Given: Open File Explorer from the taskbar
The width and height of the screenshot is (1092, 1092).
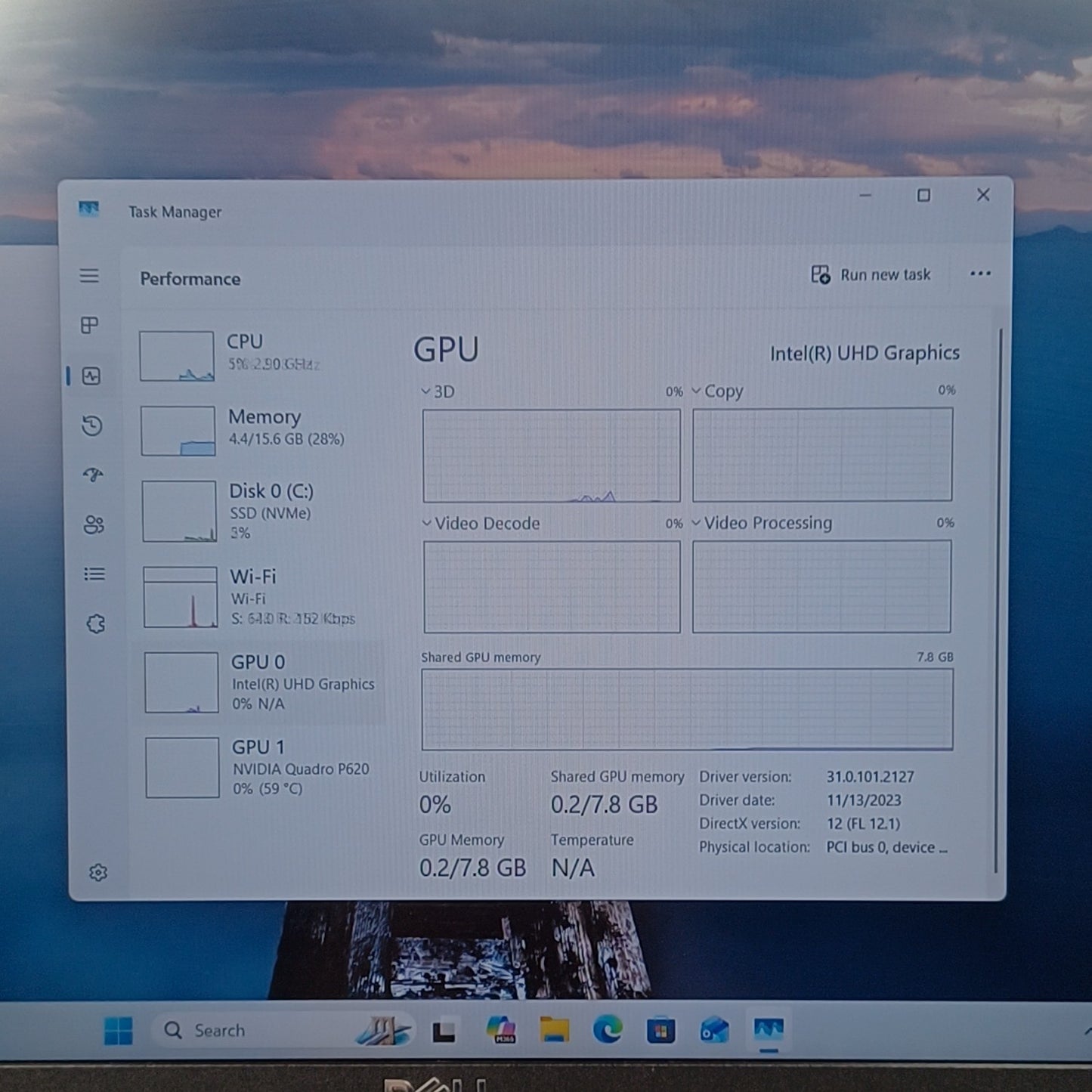Looking at the screenshot, I should pyautogui.click(x=555, y=1030).
